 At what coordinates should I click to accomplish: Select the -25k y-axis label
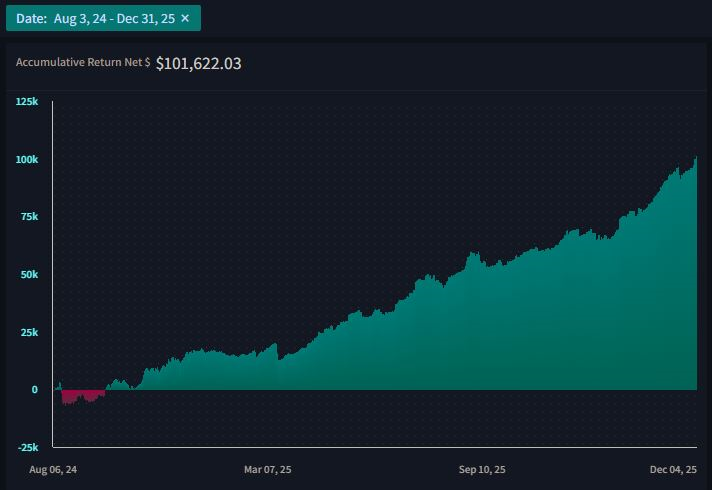(28, 447)
